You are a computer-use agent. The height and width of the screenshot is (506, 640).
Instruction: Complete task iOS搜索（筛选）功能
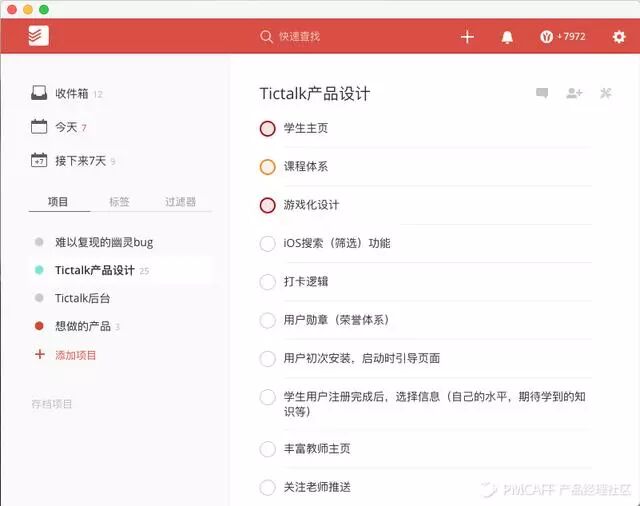tap(267, 244)
